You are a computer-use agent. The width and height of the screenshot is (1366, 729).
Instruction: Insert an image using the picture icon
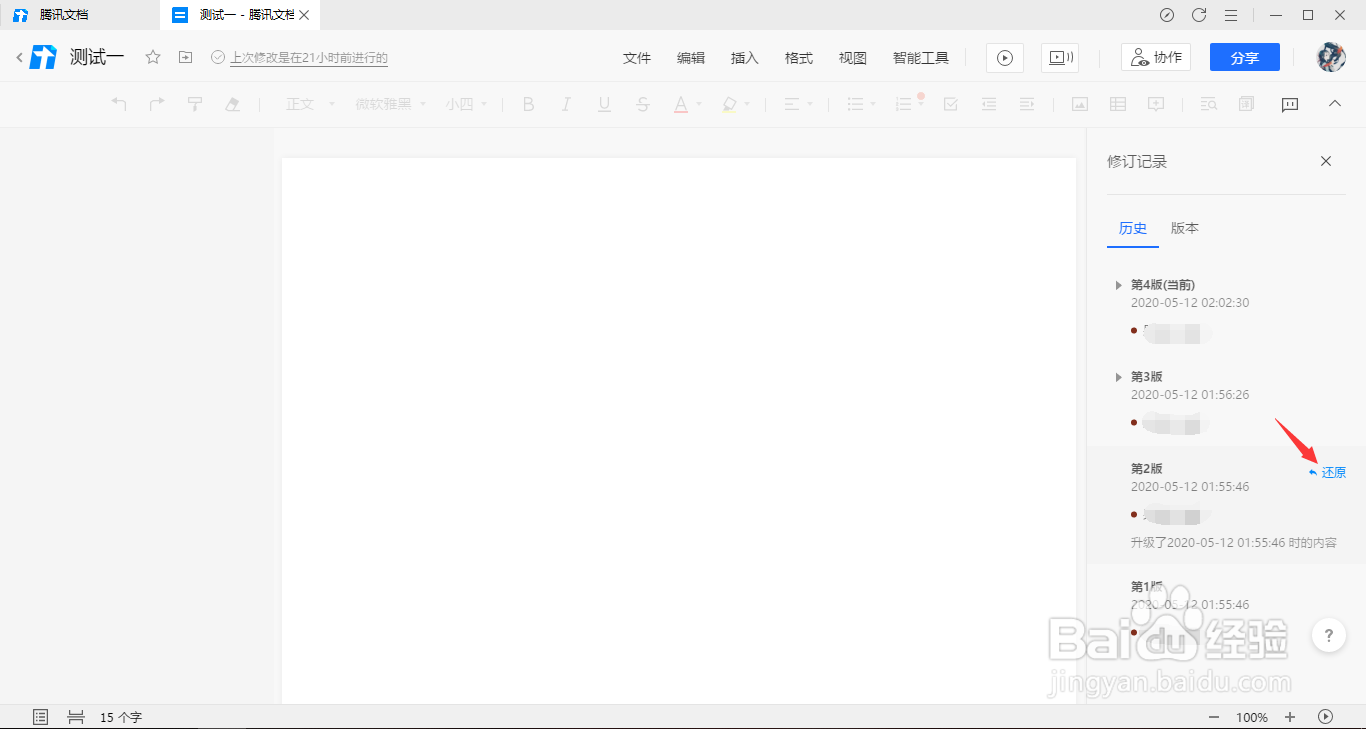pos(1080,104)
